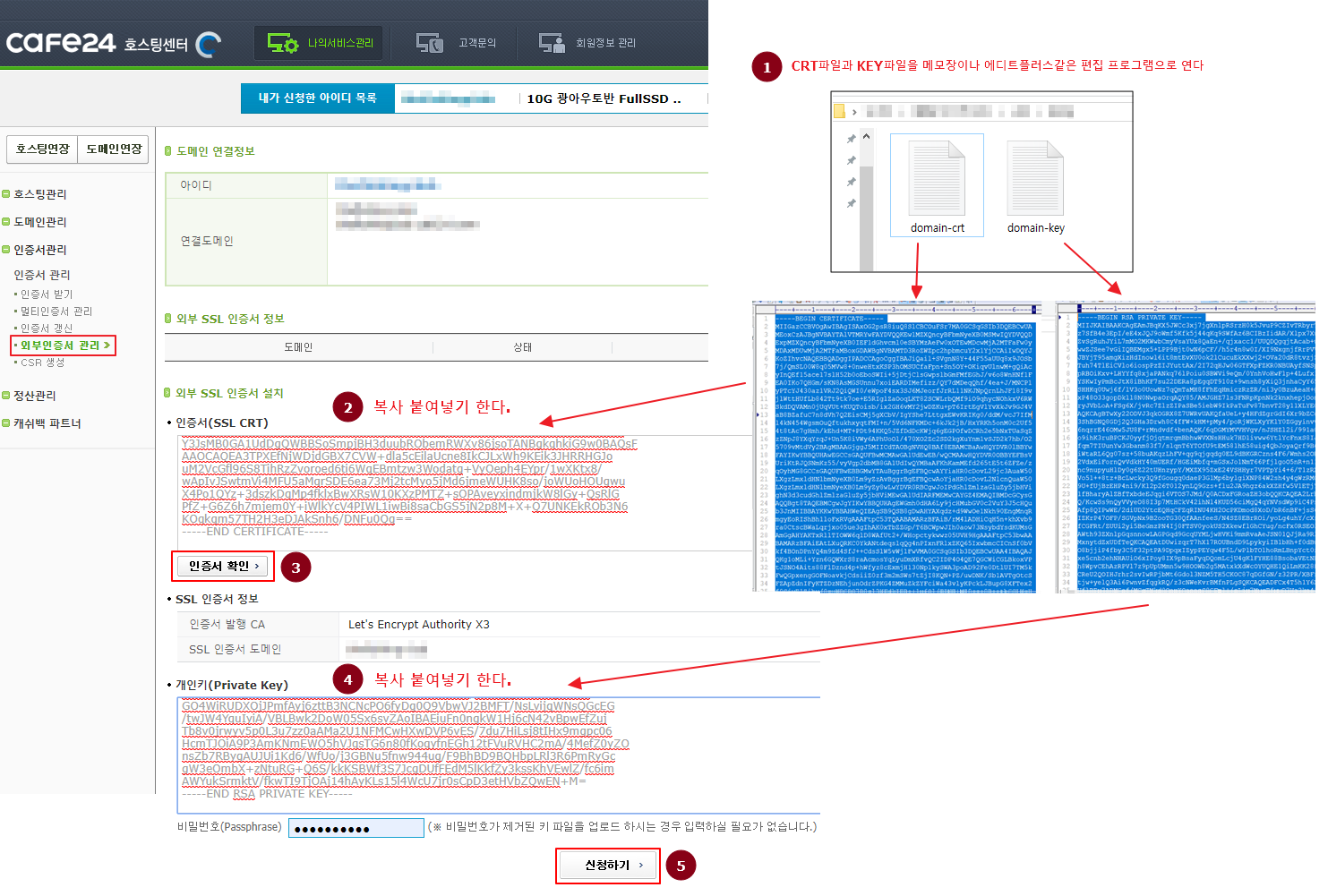The image size is (1328, 896).
Task: Collapse 인증서관리 sidebar section
Action: (x=39, y=250)
